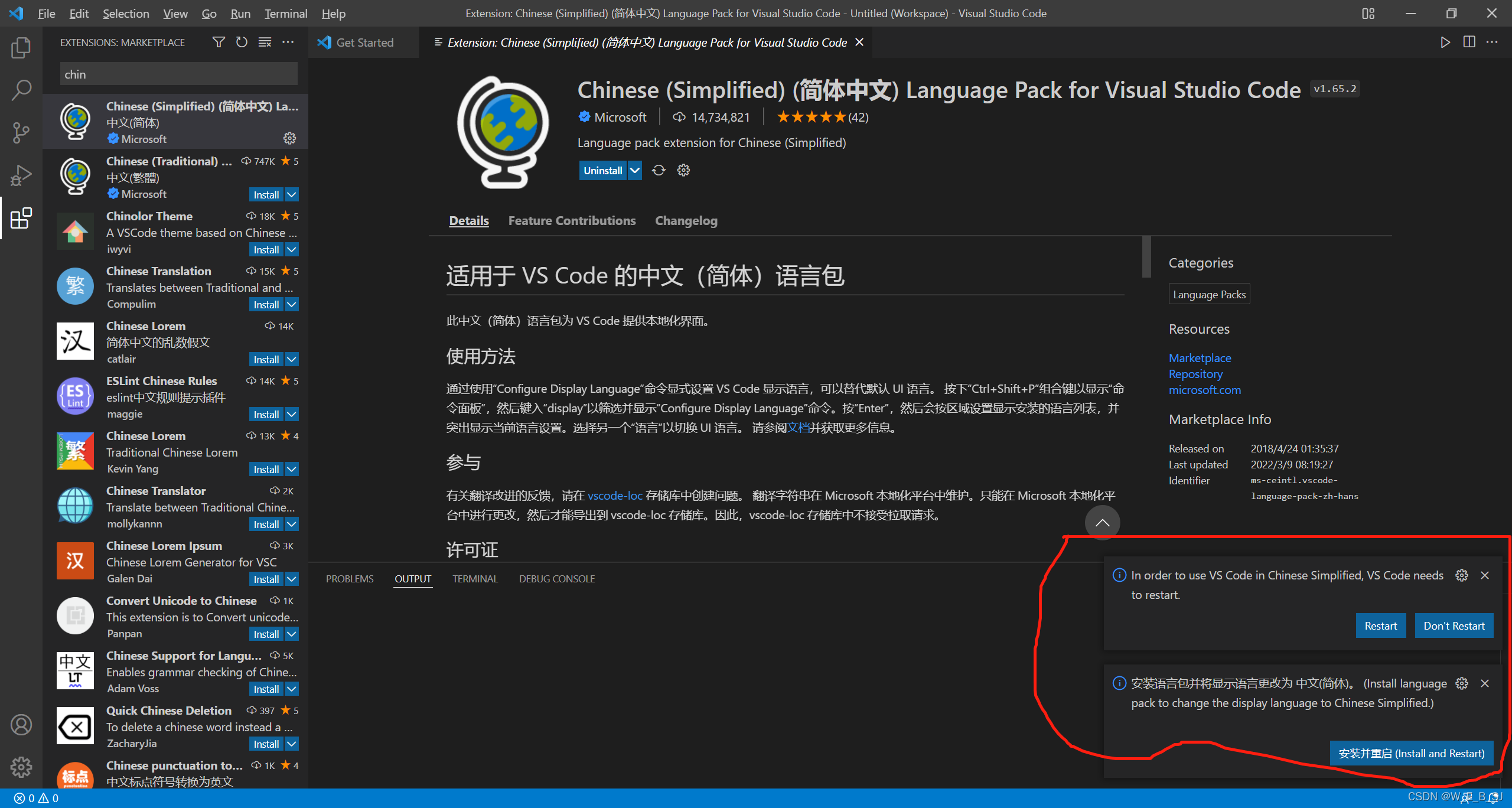
Task: Click the five-star rating display
Action: [x=811, y=118]
